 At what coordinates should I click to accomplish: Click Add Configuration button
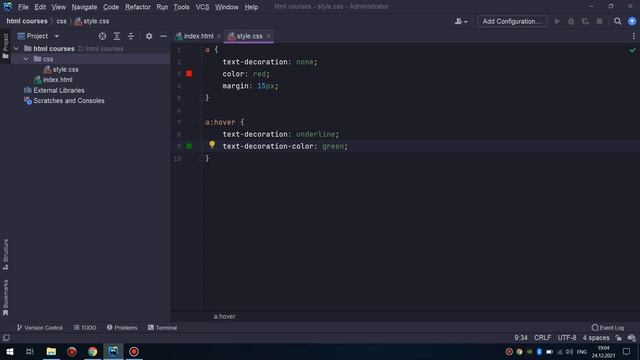point(512,21)
